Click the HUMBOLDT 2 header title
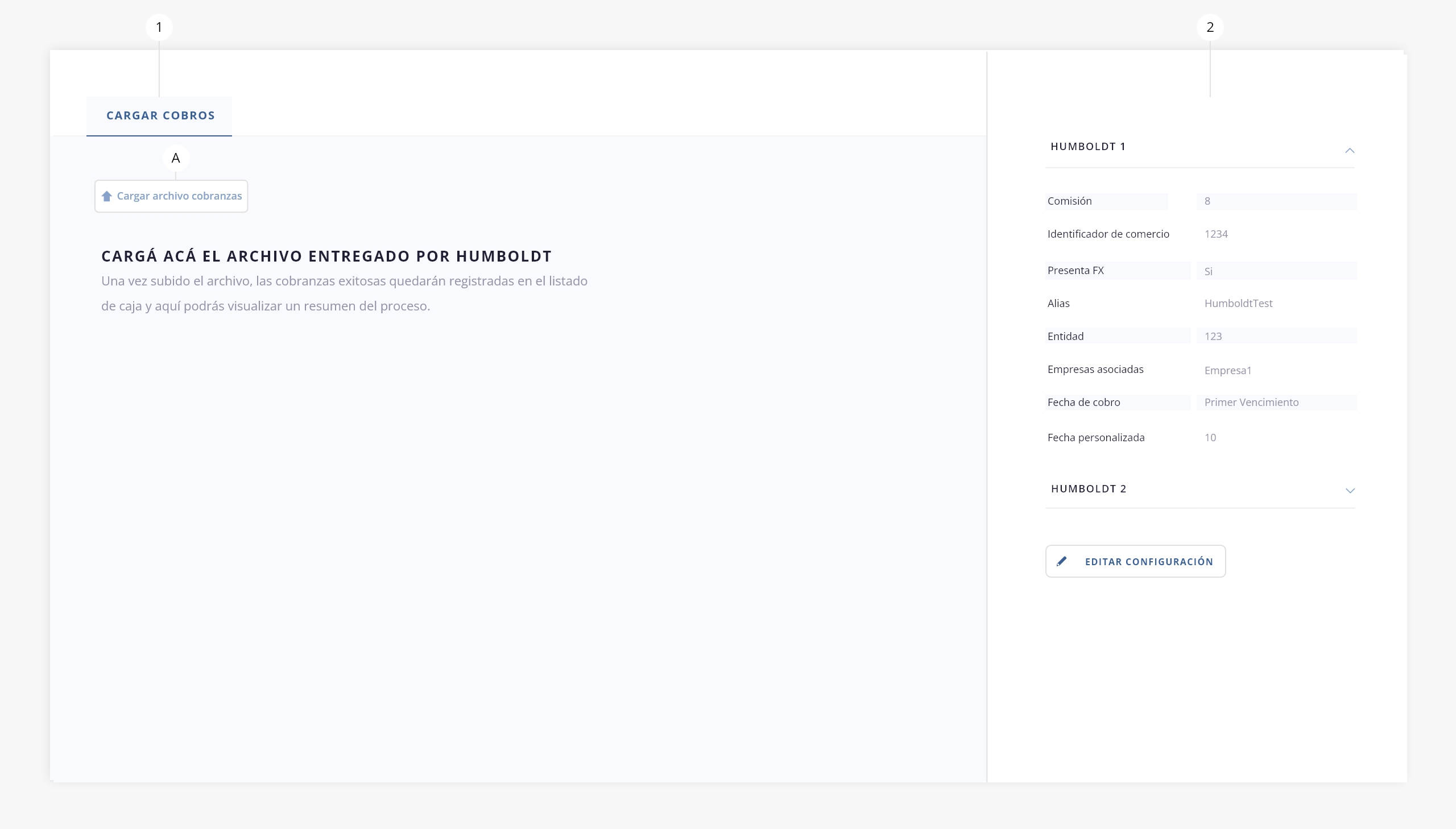Viewport: 1456px width, 829px height. pyautogui.click(x=1088, y=488)
